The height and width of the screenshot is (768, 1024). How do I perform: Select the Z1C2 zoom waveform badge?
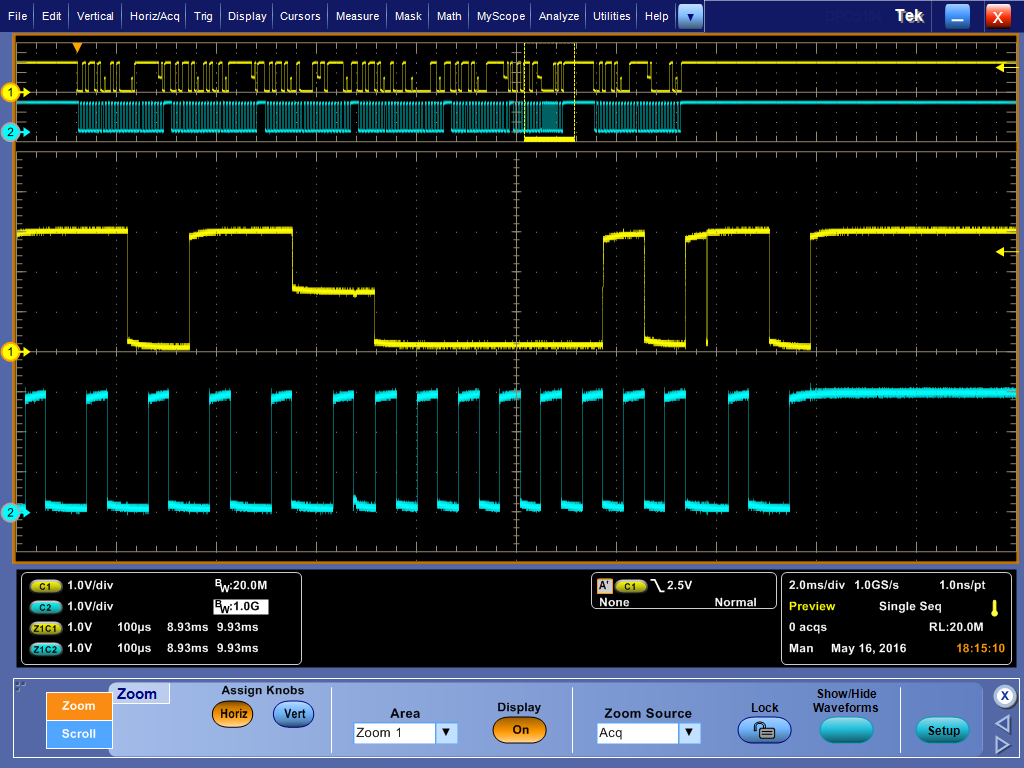coord(45,648)
